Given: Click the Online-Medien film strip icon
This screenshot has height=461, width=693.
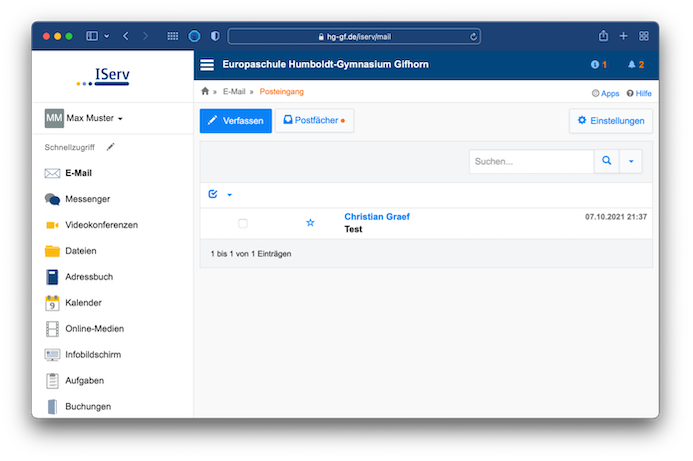Looking at the screenshot, I should 52,329.
